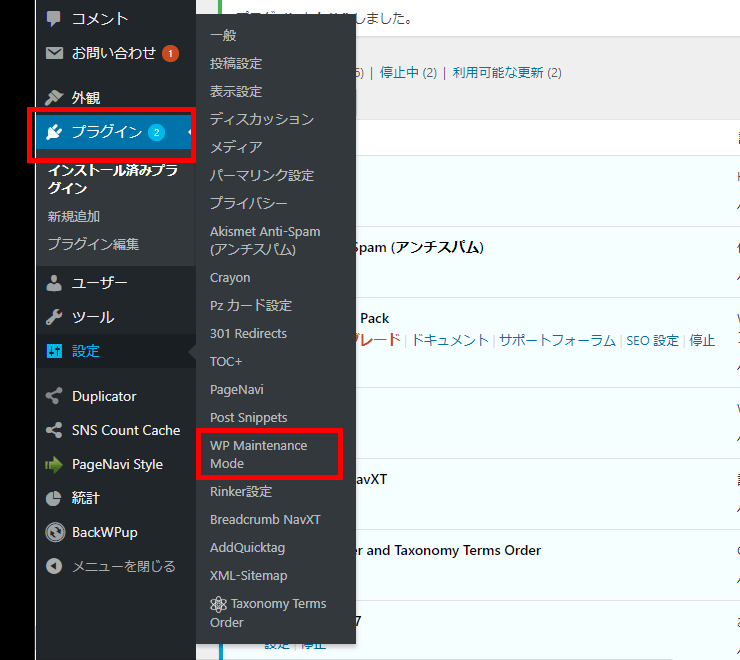Click the BackWPup icon in sidebar

(x=54, y=532)
